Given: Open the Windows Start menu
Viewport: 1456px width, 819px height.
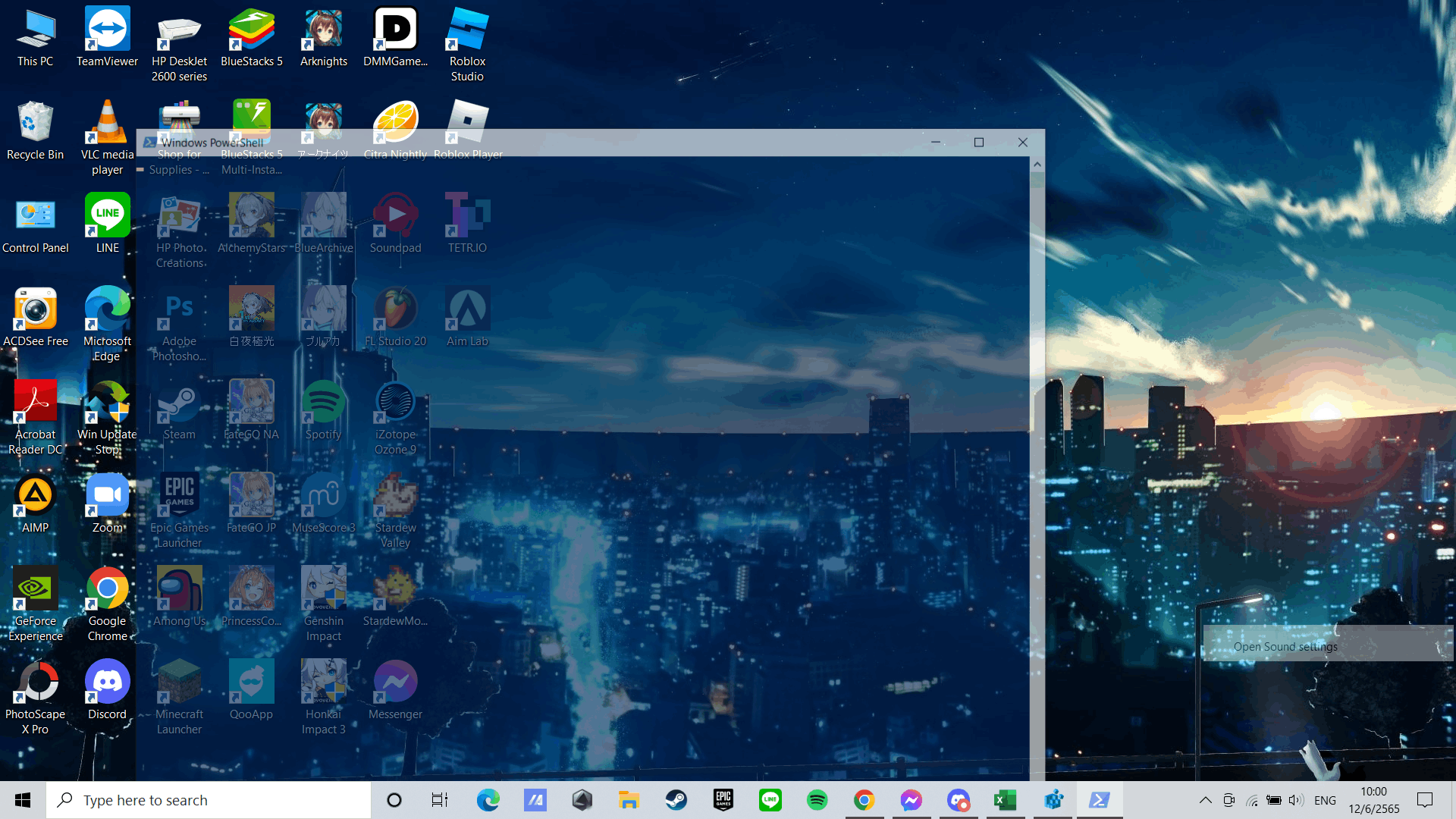Looking at the screenshot, I should [23, 800].
